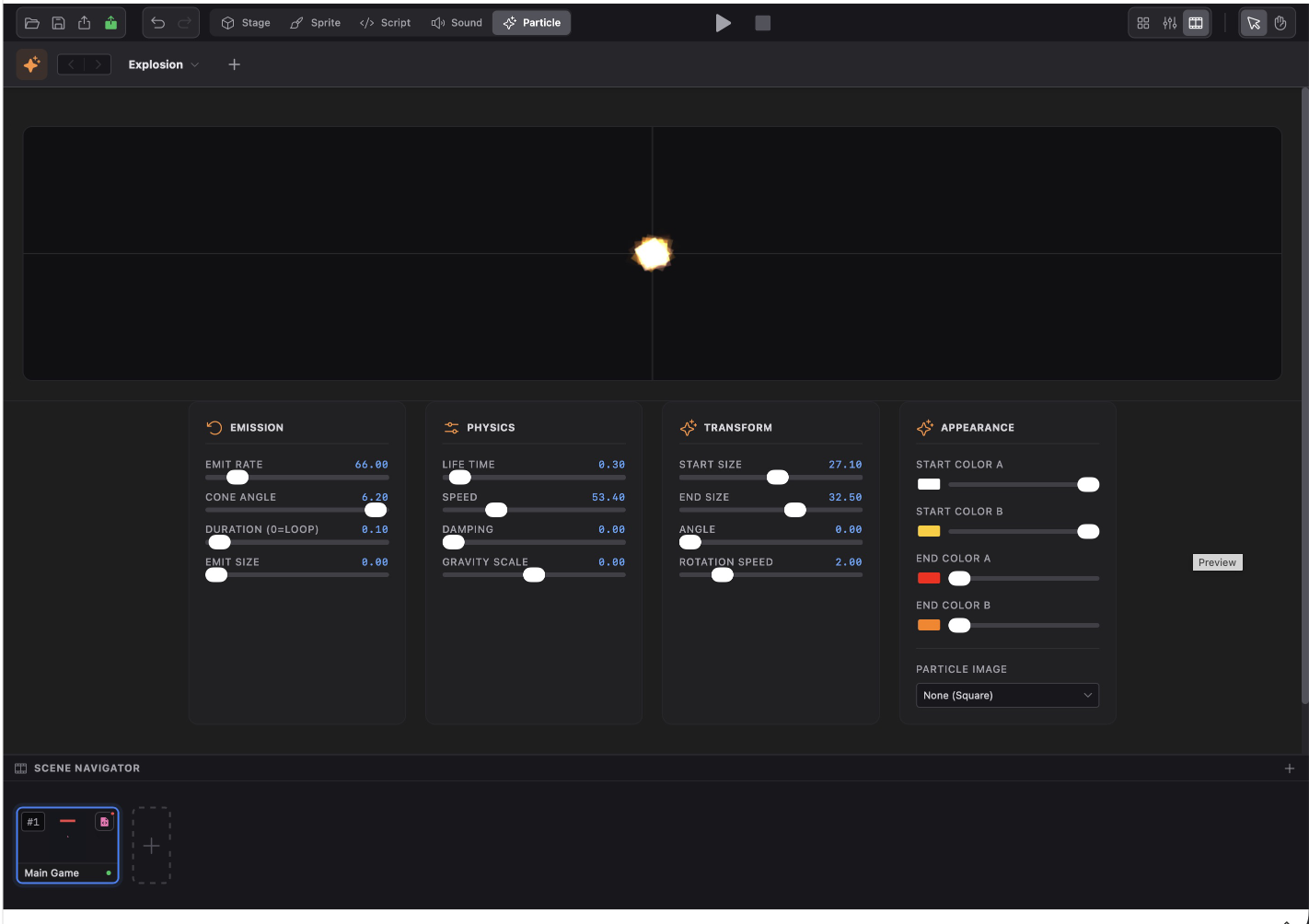Click the green publish upload icon
Viewport: 1309px width, 924px height.
coord(111,23)
